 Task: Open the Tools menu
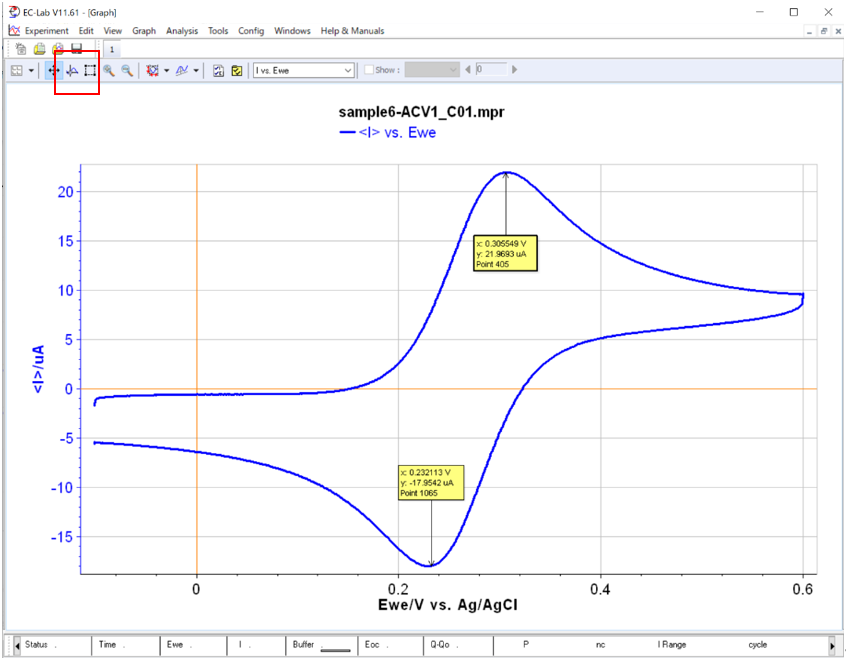pyautogui.click(x=218, y=31)
